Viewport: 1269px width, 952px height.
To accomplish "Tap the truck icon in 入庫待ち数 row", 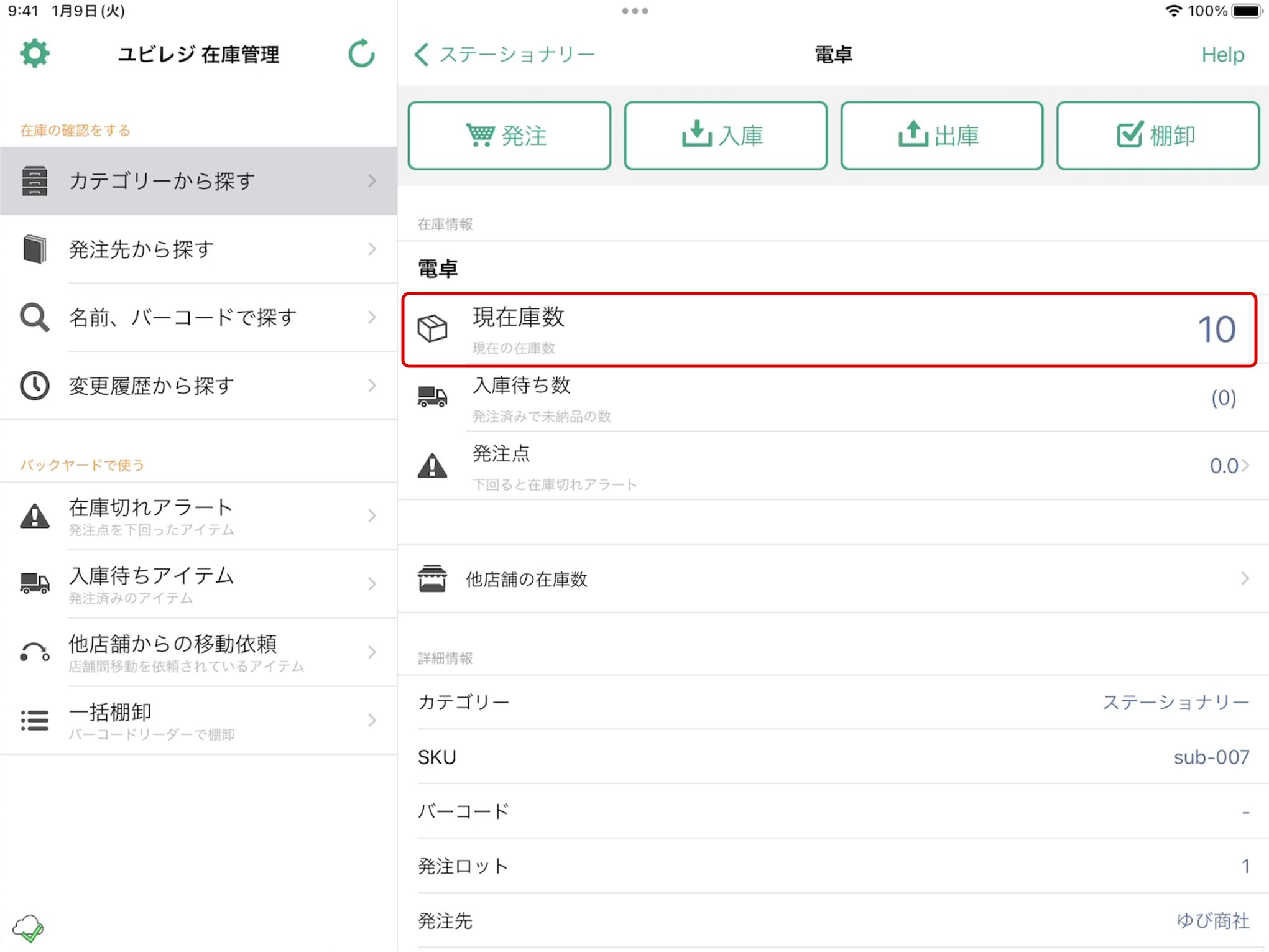I will pos(432,397).
